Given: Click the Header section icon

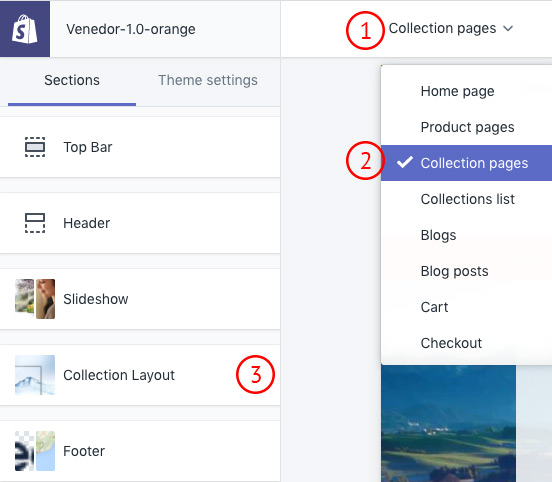Looking at the screenshot, I should click(35, 223).
